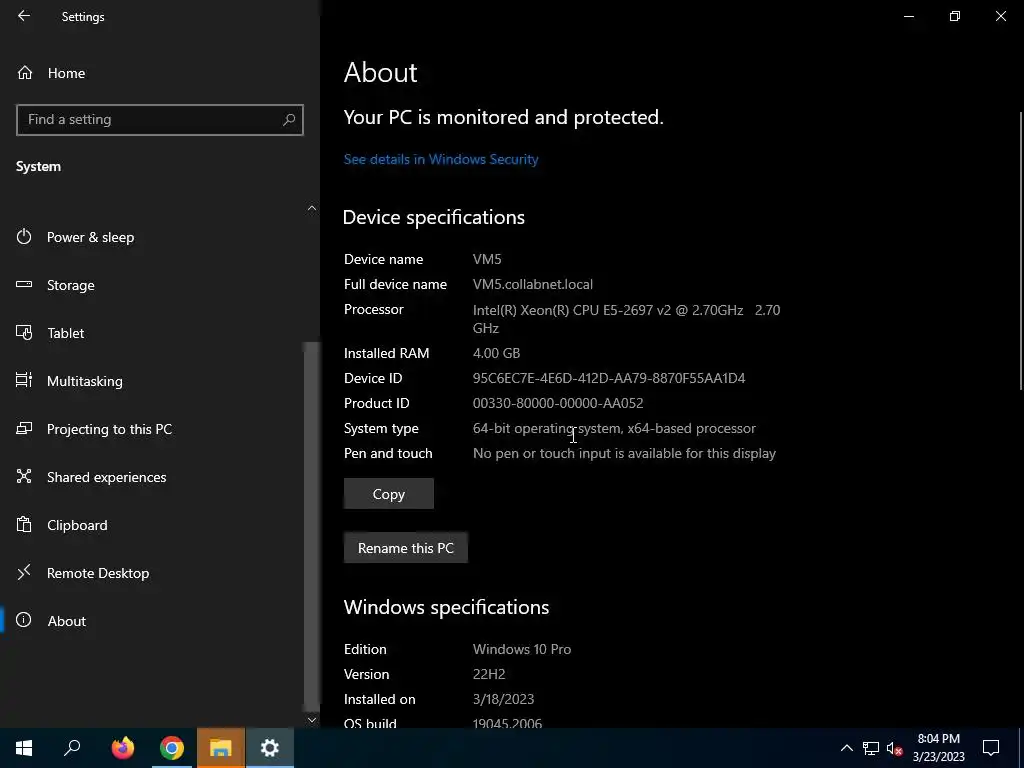The width and height of the screenshot is (1024, 768).
Task: Open See details in Windows Security link
Action: tap(441, 159)
